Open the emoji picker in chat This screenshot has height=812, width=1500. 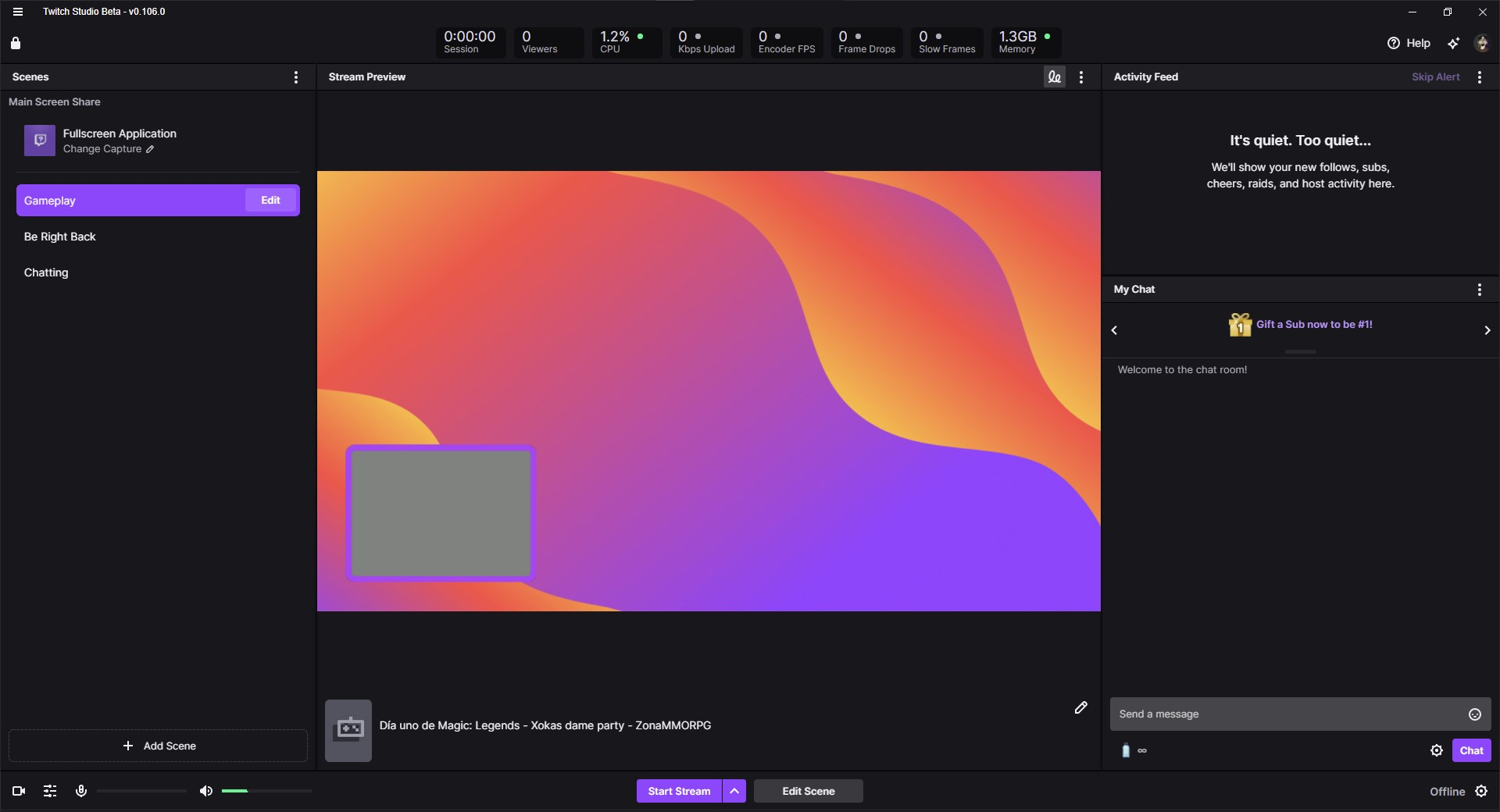(1474, 714)
